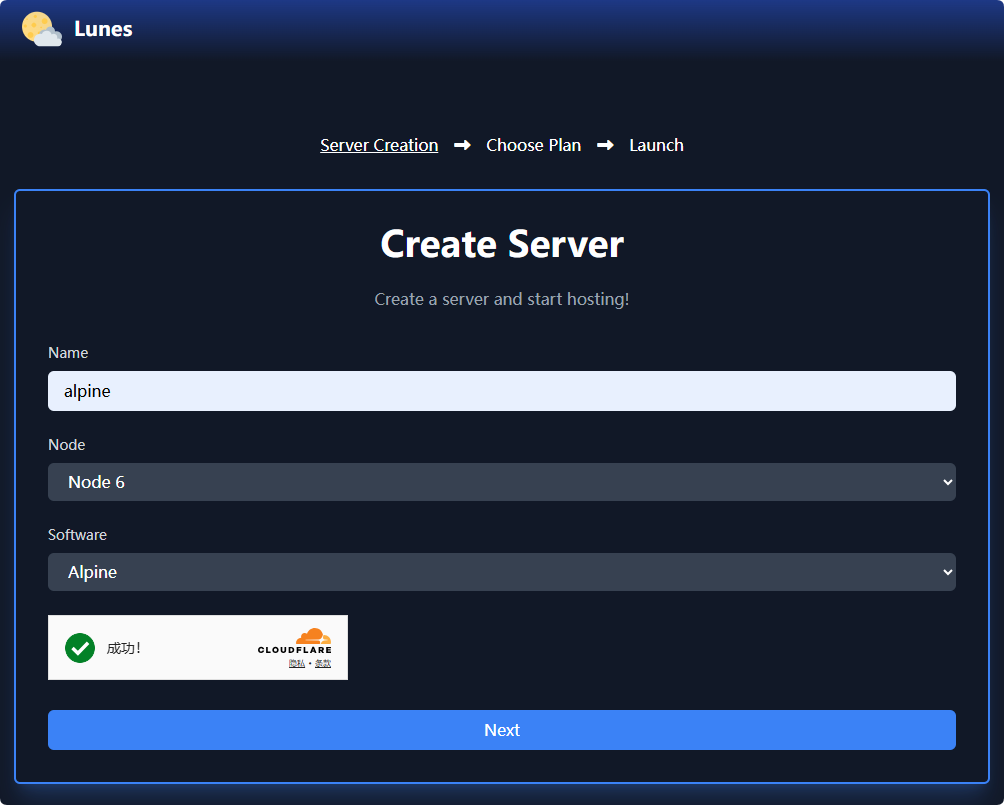The width and height of the screenshot is (1004, 805).
Task: Click the arrow between Choose Plan and Launch
Action: point(605,145)
